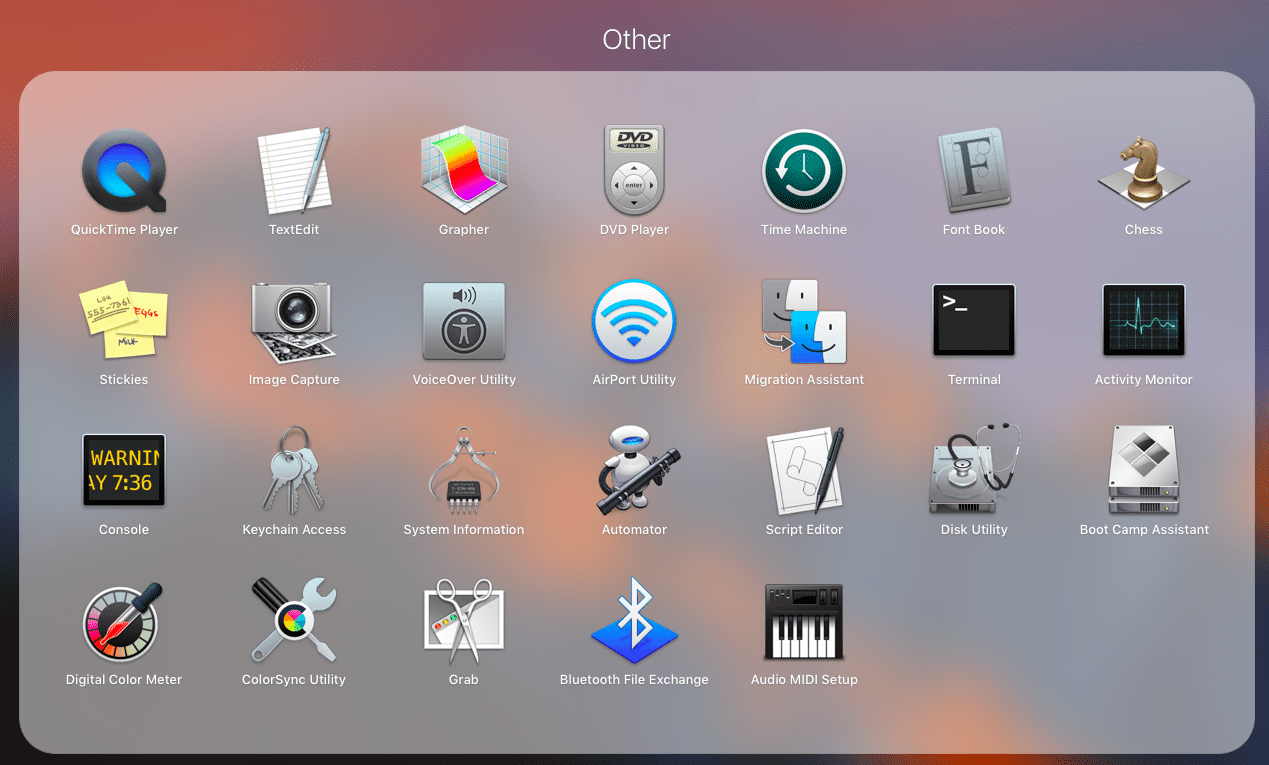Open QuickTime Player app
The width and height of the screenshot is (1269, 765).
point(124,172)
